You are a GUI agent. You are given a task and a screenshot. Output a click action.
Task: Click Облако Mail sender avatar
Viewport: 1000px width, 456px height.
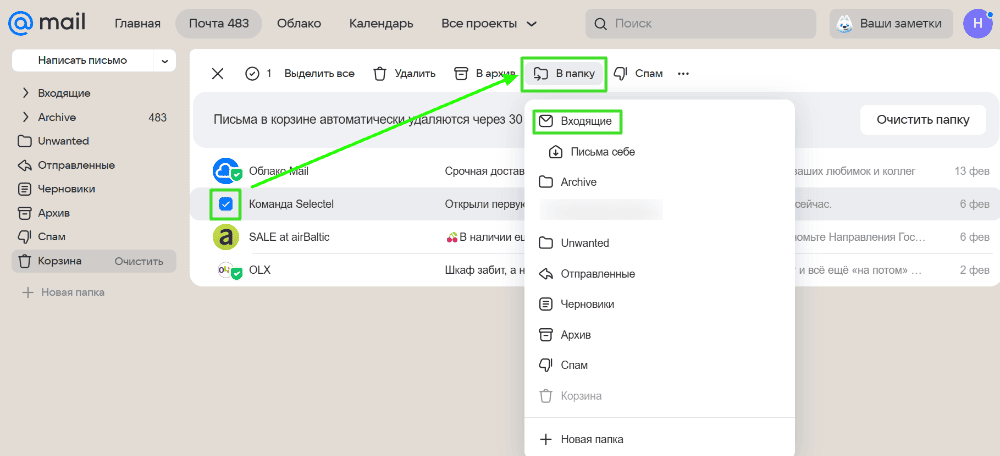point(226,171)
